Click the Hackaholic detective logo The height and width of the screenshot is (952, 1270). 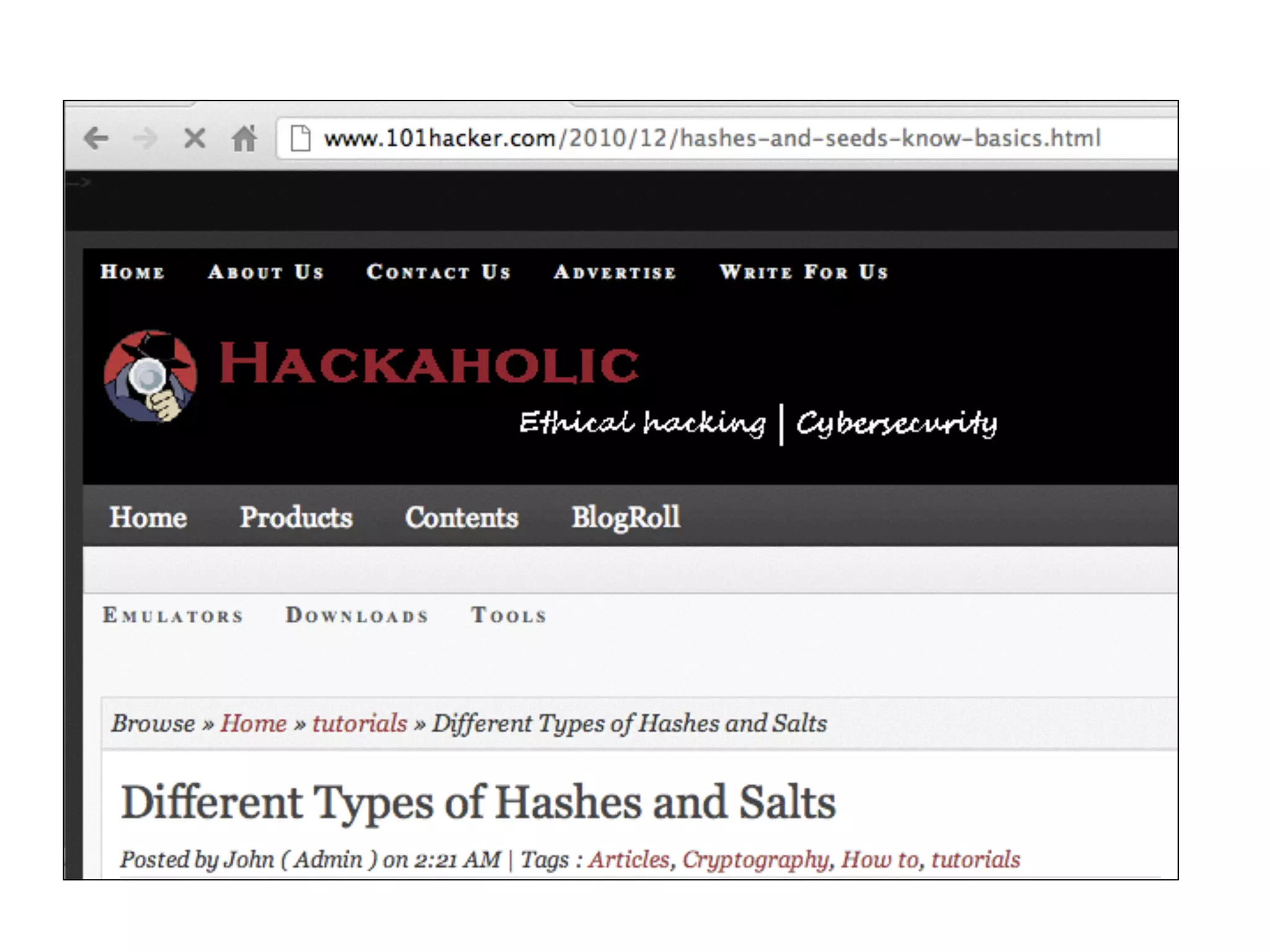[x=150, y=376]
